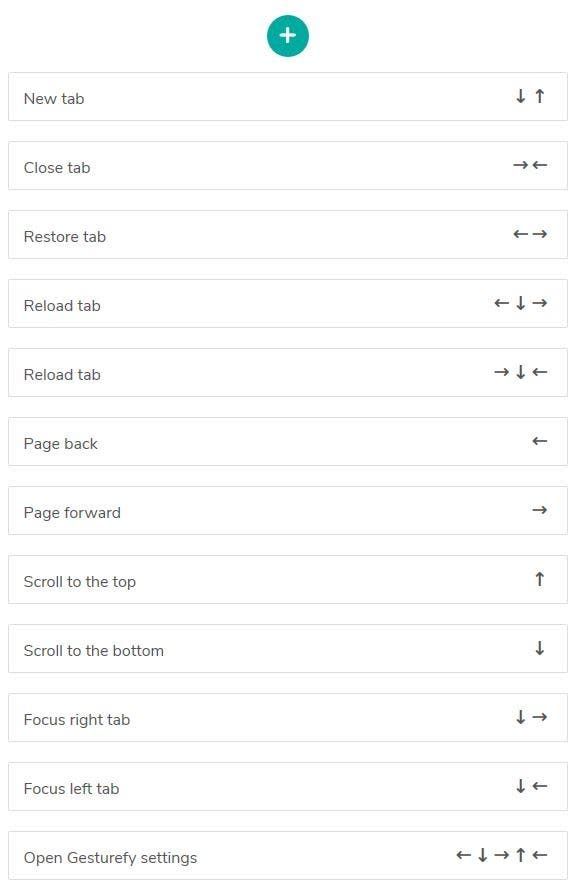Click the down arrow for Scroll to the bottom
The image size is (578, 891).
pyautogui.click(x=539, y=648)
